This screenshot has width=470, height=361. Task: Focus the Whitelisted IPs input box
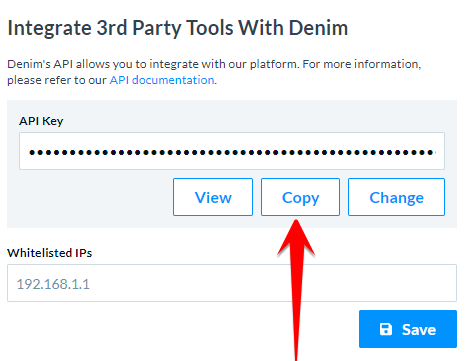(232, 283)
